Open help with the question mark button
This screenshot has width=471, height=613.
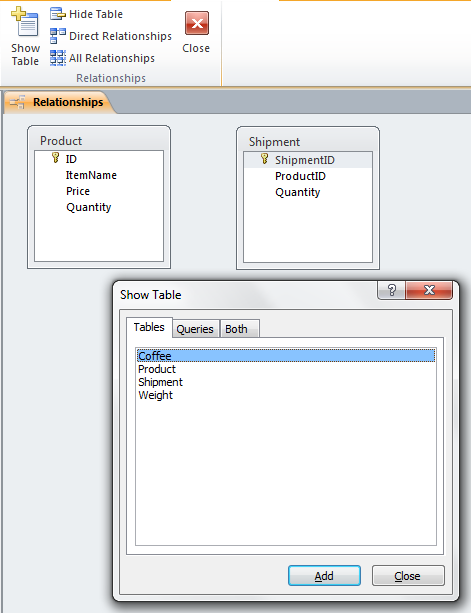pyautogui.click(x=392, y=290)
